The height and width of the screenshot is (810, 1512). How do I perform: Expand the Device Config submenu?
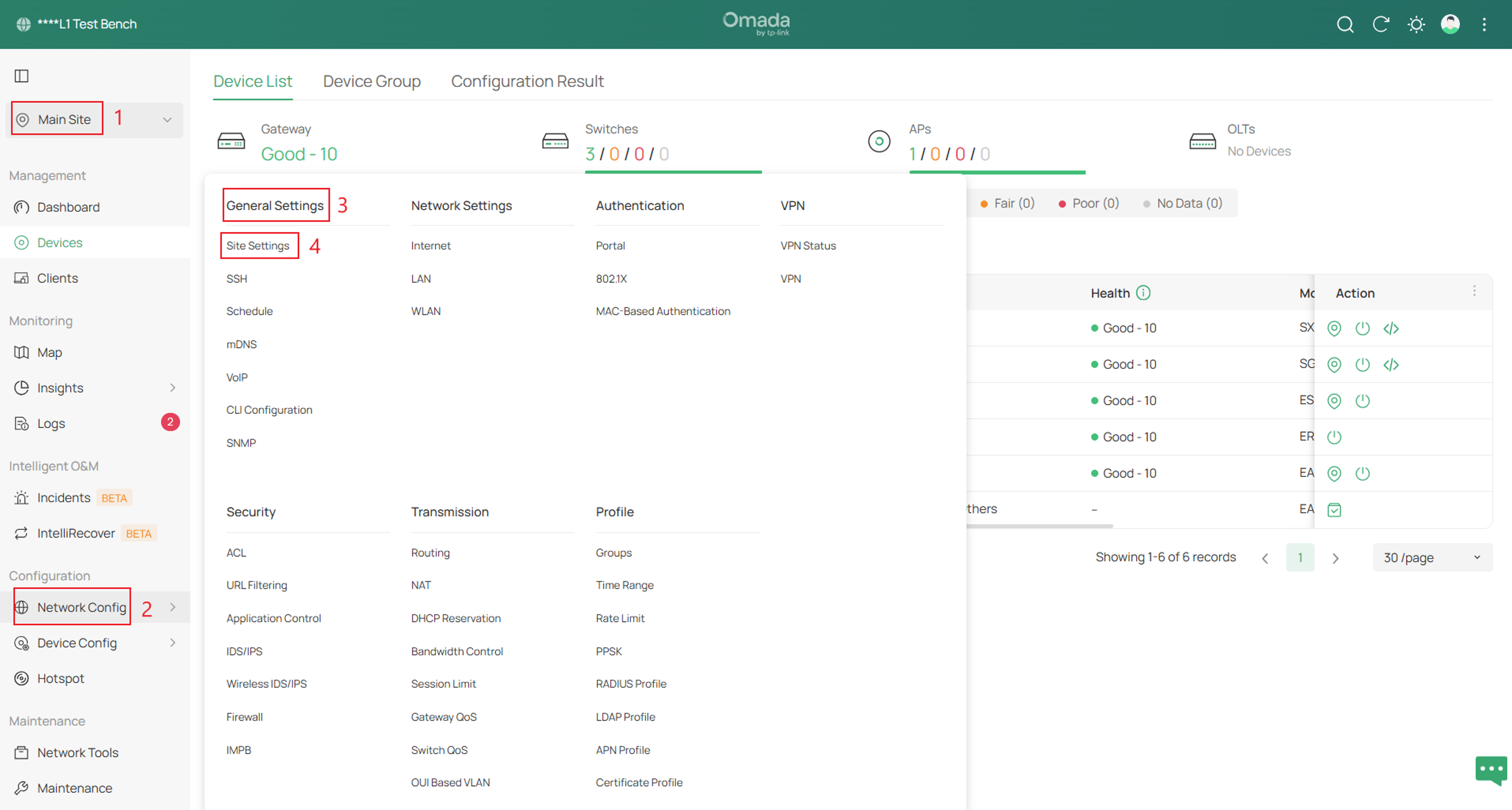172,643
